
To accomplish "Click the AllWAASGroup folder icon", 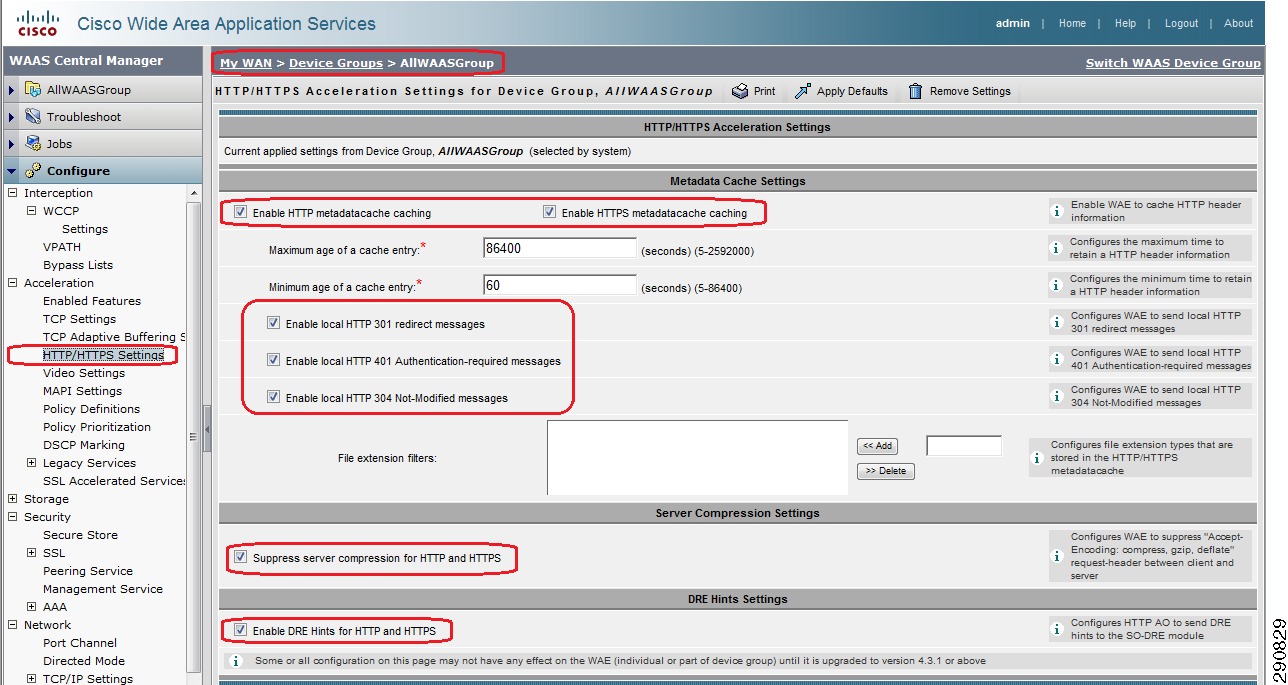I will pos(32,89).
